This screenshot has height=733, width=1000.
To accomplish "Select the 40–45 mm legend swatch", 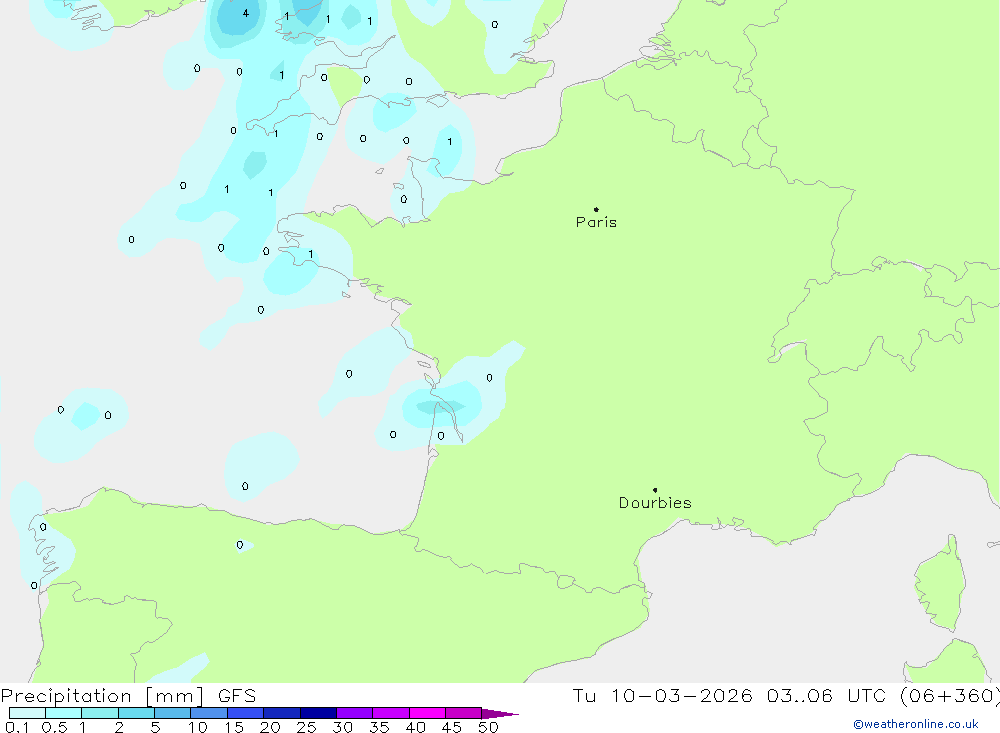I will click(x=427, y=713).
